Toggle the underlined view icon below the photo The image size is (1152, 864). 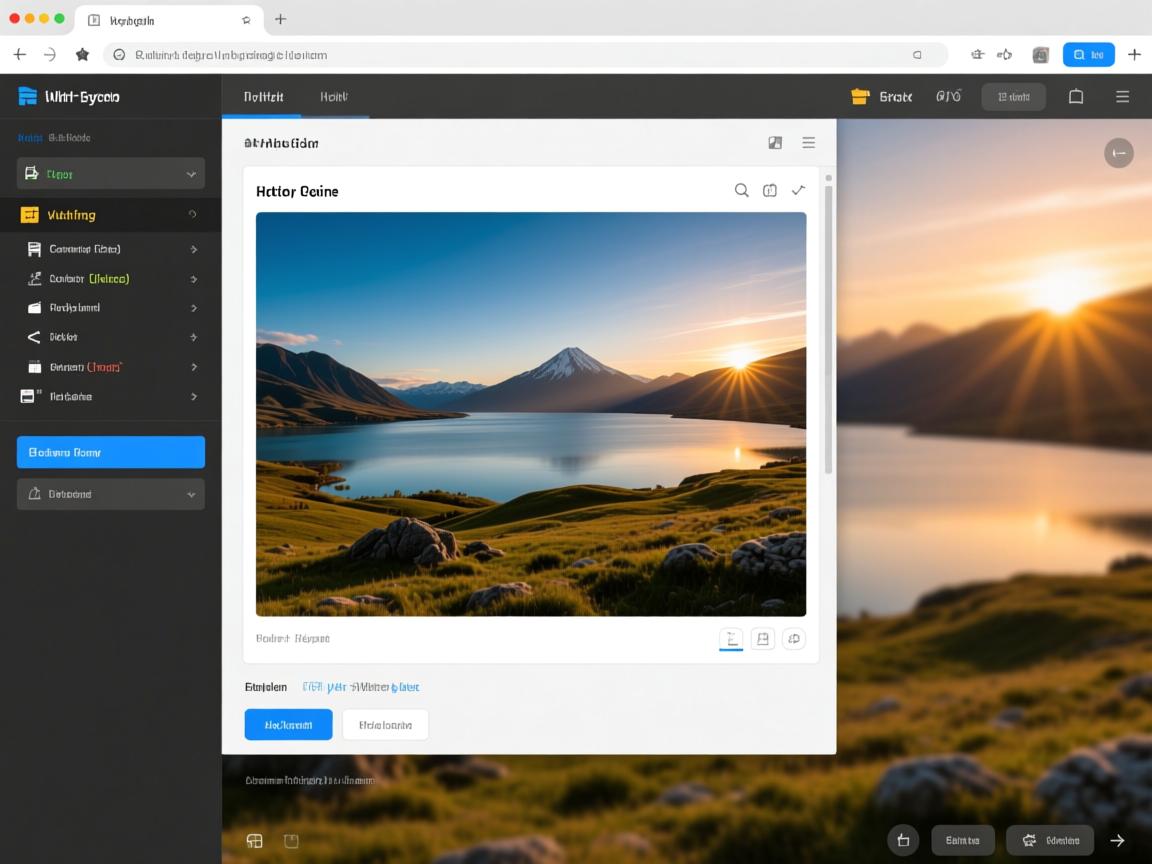point(731,639)
